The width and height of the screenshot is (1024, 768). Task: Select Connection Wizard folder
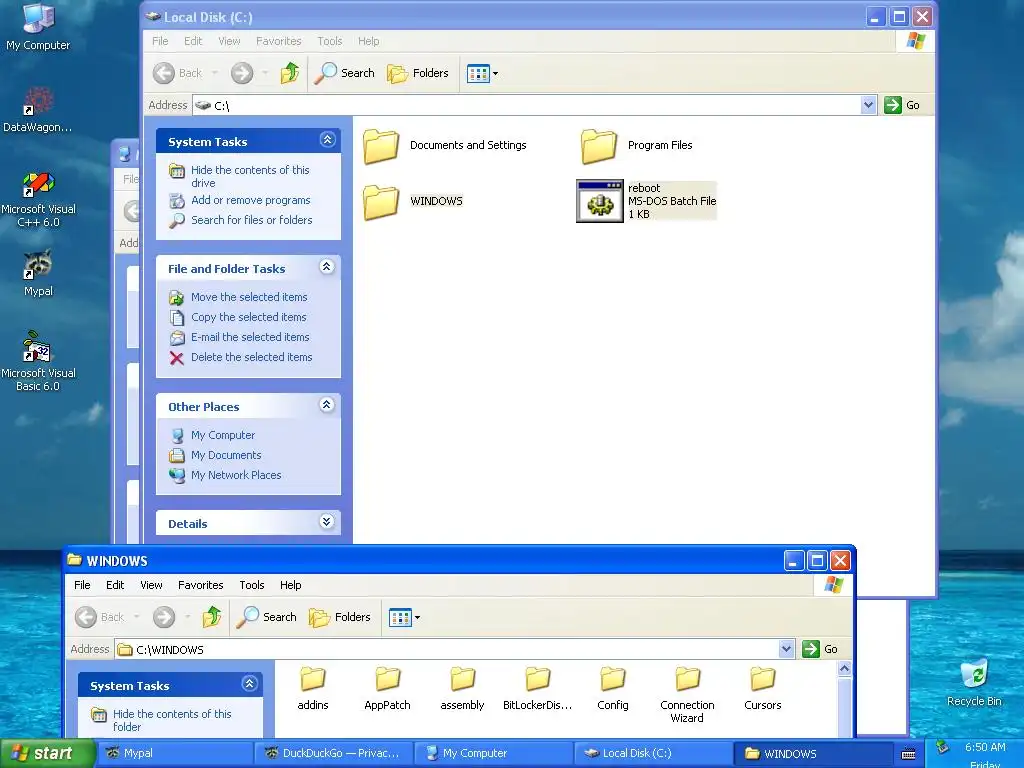click(687, 695)
